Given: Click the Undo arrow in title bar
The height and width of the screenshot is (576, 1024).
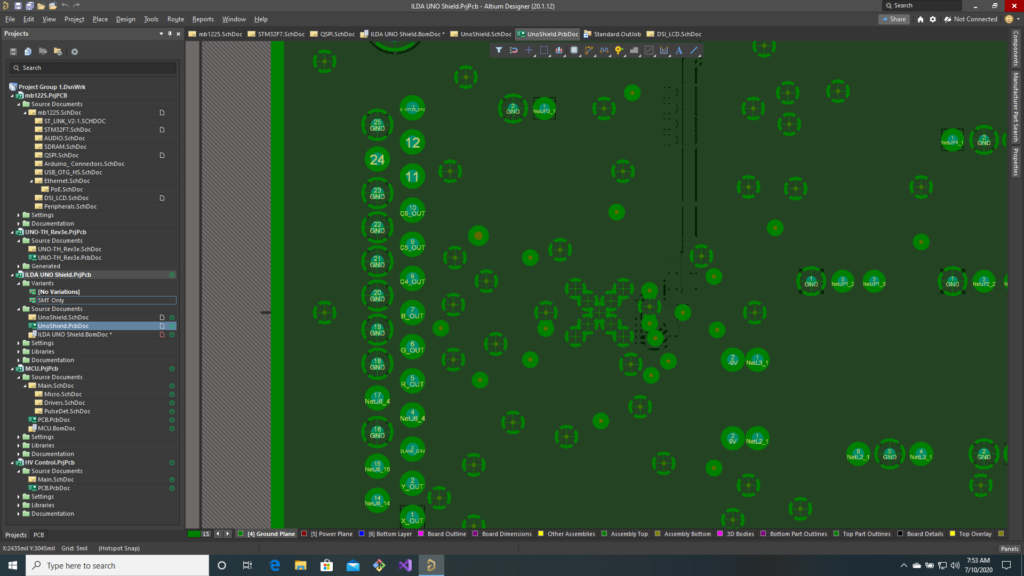Looking at the screenshot, I should click(x=65, y=6).
